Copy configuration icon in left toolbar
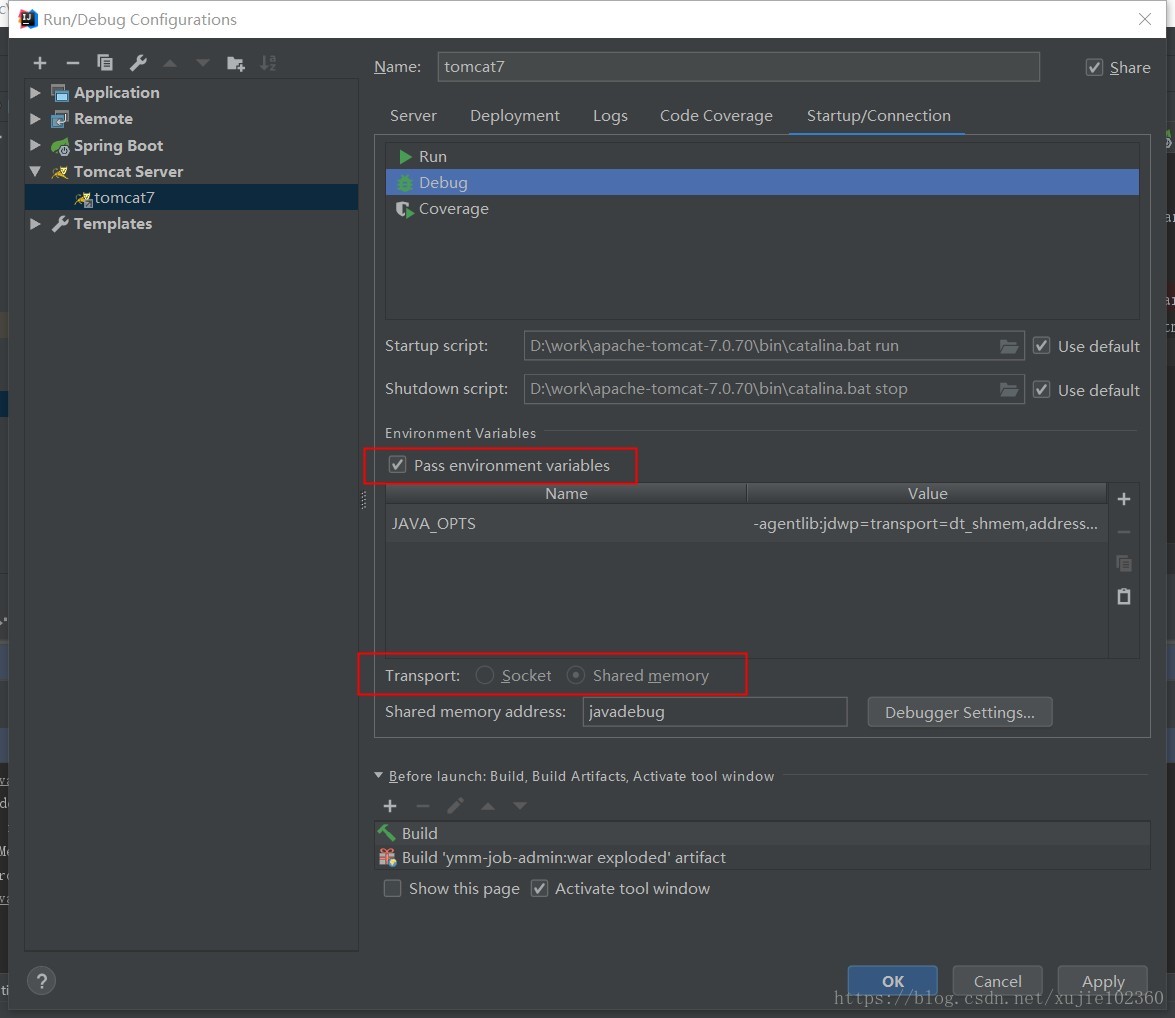 tap(105, 63)
